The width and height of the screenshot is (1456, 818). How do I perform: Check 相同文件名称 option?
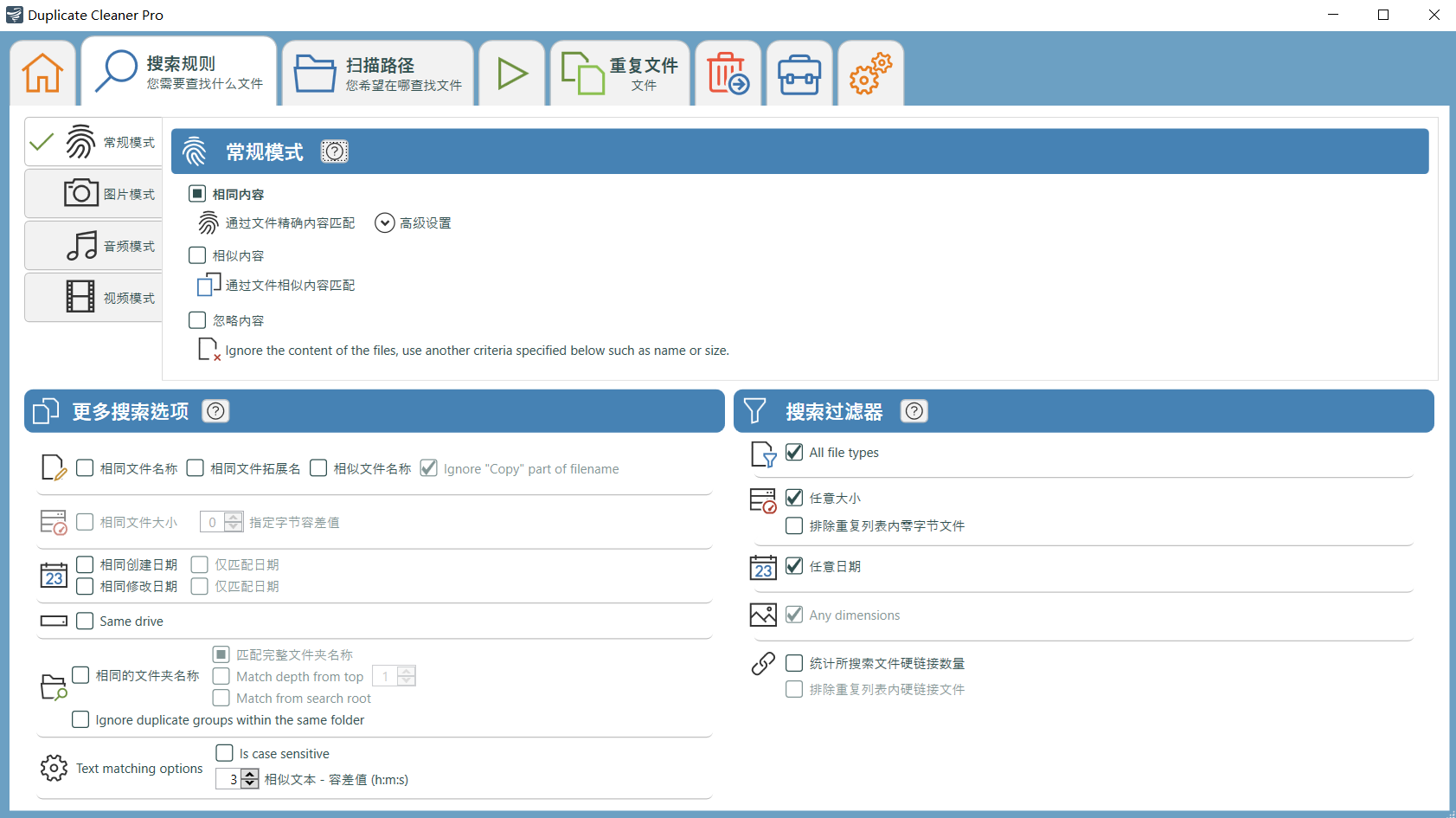tap(85, 468)
